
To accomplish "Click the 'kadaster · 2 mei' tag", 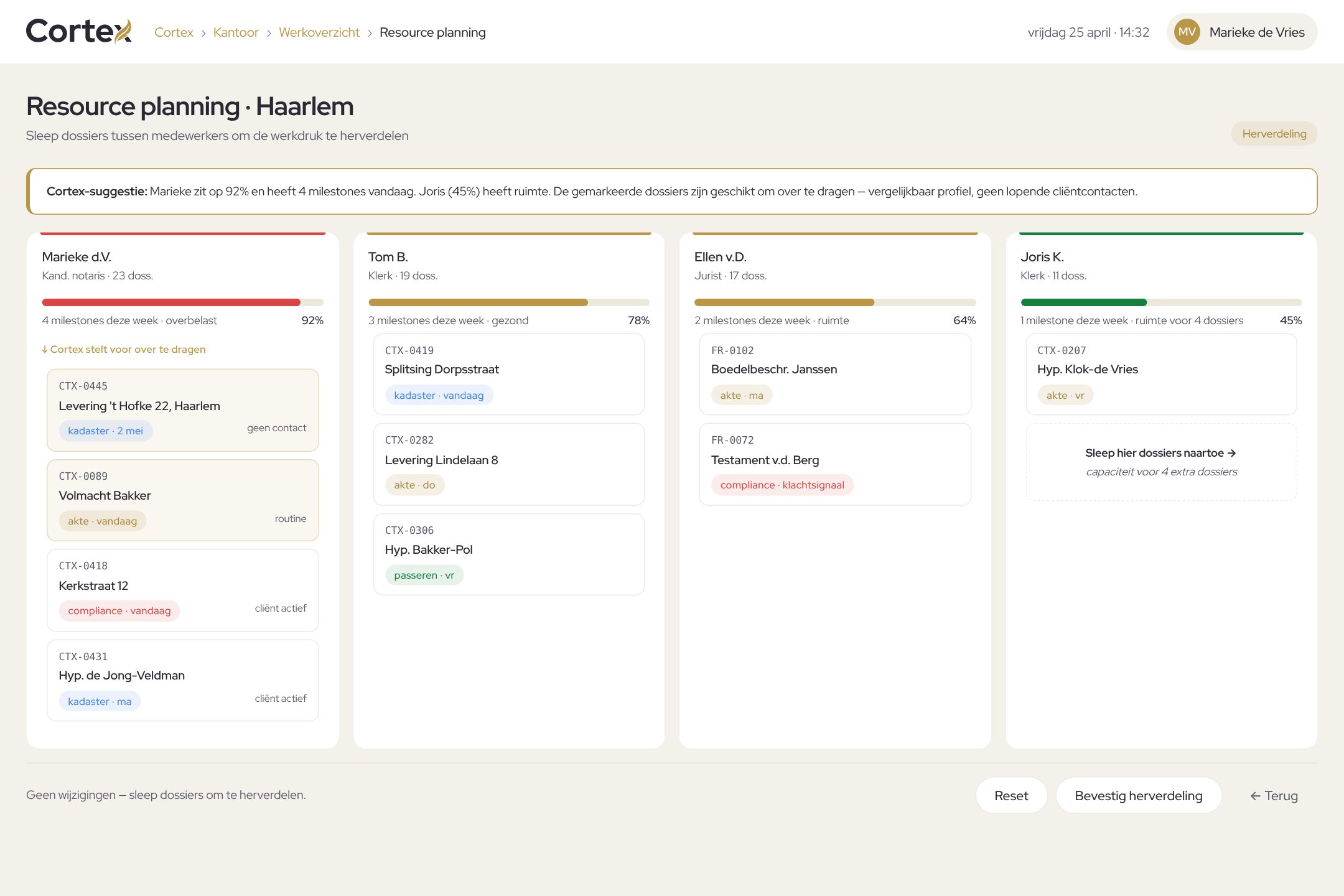I will [x=106, y=431].
